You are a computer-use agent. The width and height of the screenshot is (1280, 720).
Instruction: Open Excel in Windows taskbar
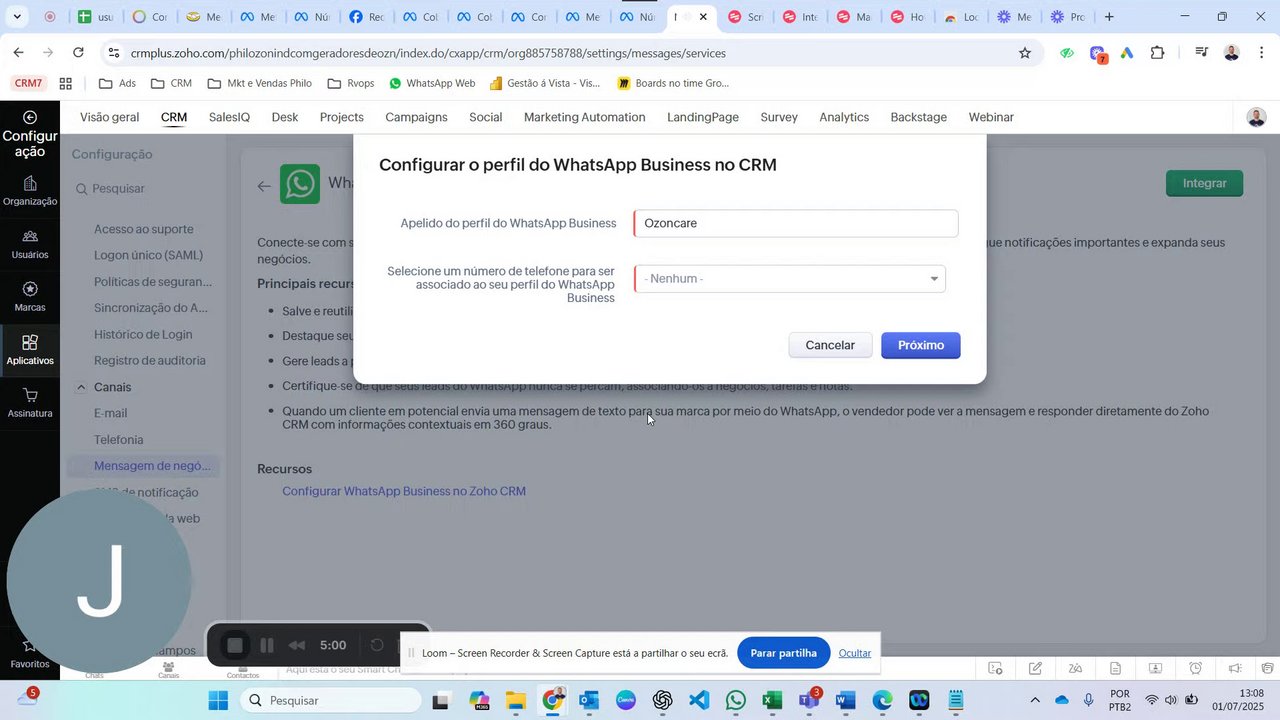(772, 700)
